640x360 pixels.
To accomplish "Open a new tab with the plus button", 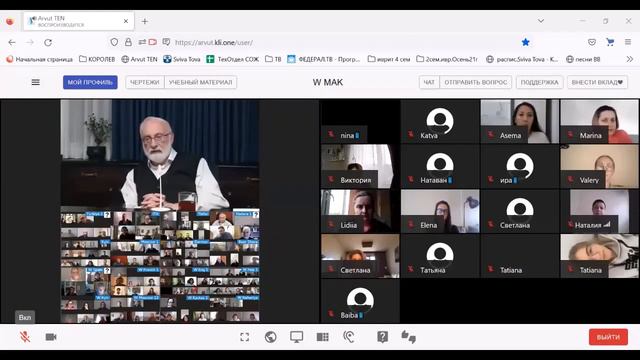I will pyautogui.click(x=144, y=21).
